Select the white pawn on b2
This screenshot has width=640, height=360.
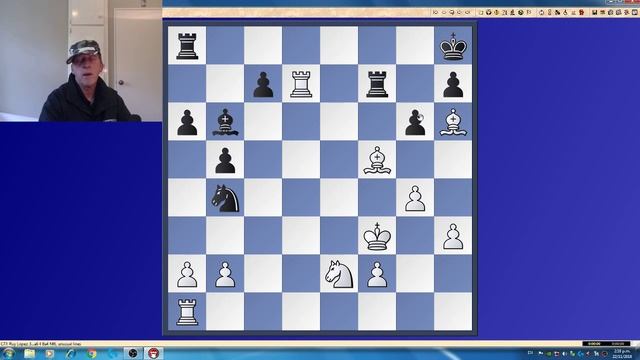(x=225, y=275)
